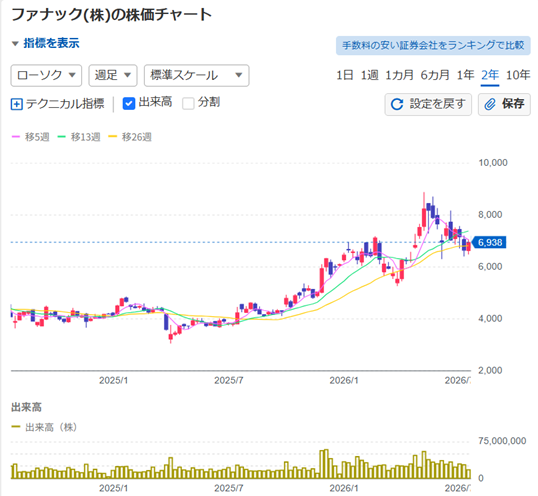The image size is (538, 496).
Task: Click the pink 移5週 legend marker
Action: 16,137
